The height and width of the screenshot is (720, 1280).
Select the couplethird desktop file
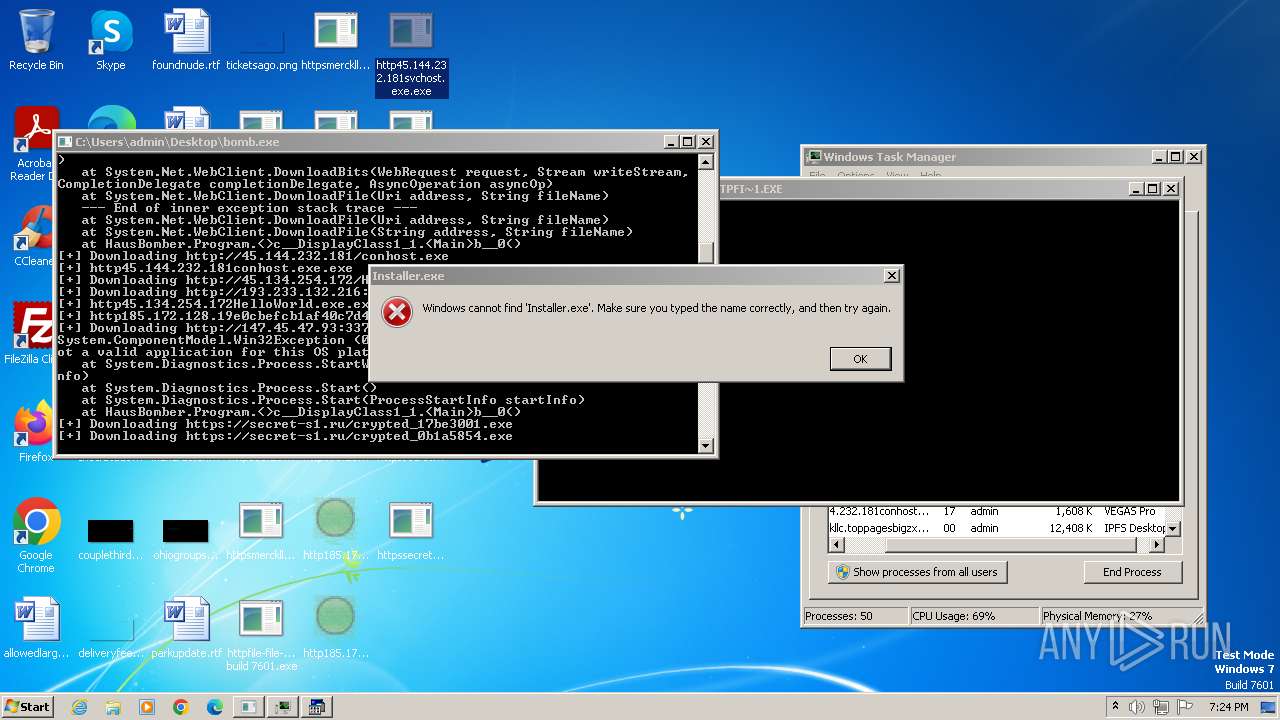click(x=111, y=536)
